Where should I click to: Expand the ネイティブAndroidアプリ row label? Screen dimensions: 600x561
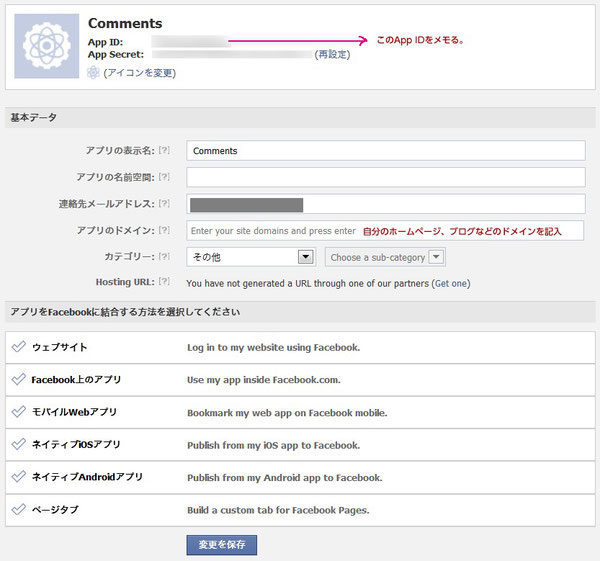pos(87,477)
